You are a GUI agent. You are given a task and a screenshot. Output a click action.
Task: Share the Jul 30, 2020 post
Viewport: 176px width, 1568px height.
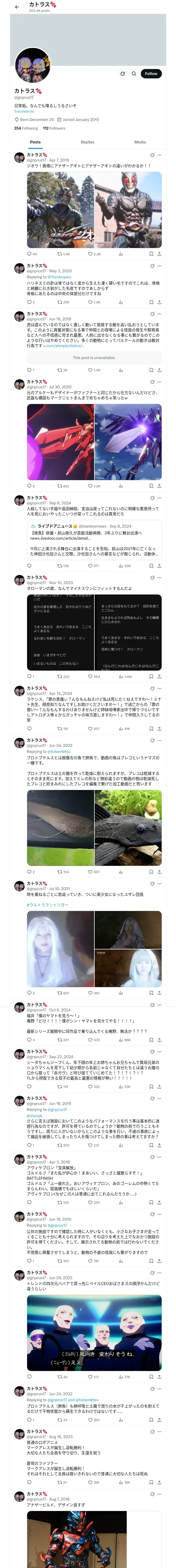(x=160, y=486)
